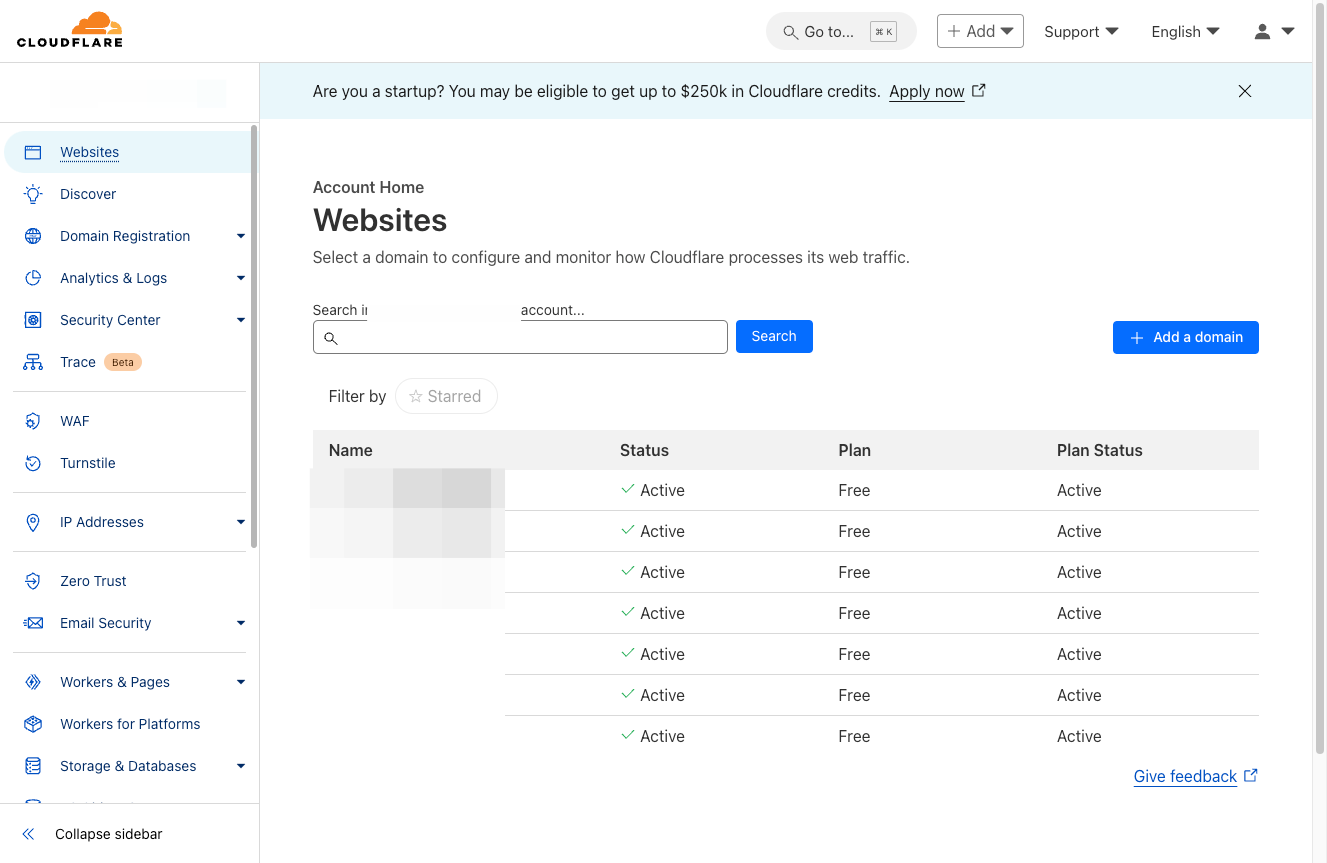
Task: Click the collapse sidebar chevrons icon
Action: click(x=29, y=834)
